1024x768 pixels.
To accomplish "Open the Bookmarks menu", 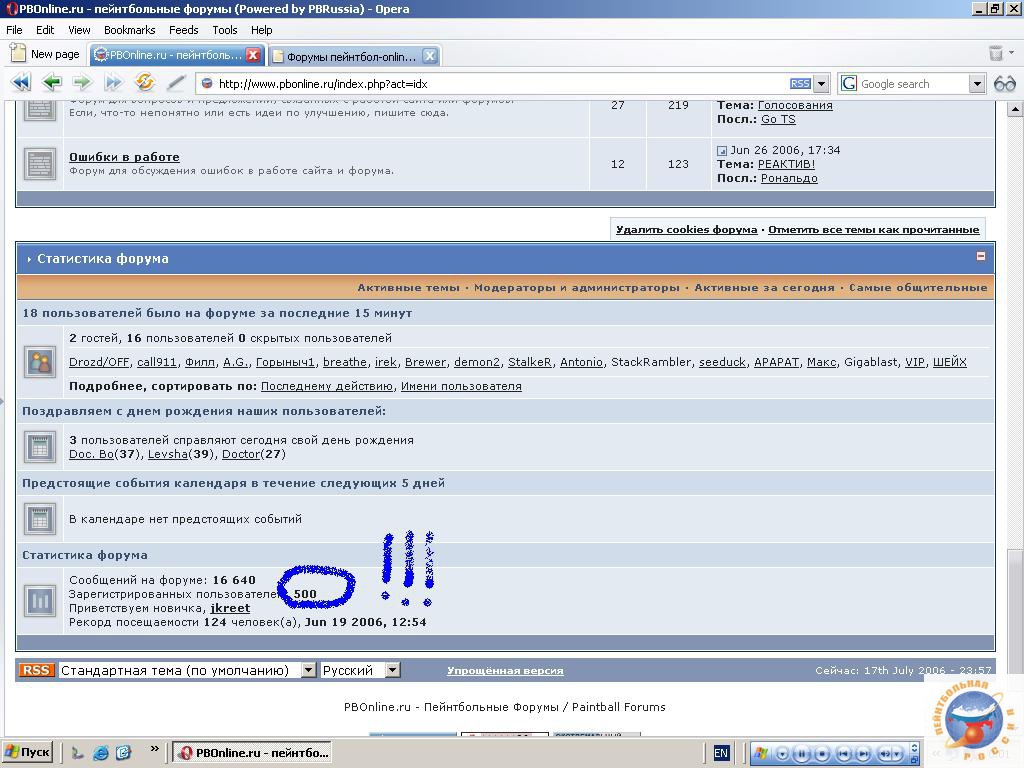I will 129,30.
